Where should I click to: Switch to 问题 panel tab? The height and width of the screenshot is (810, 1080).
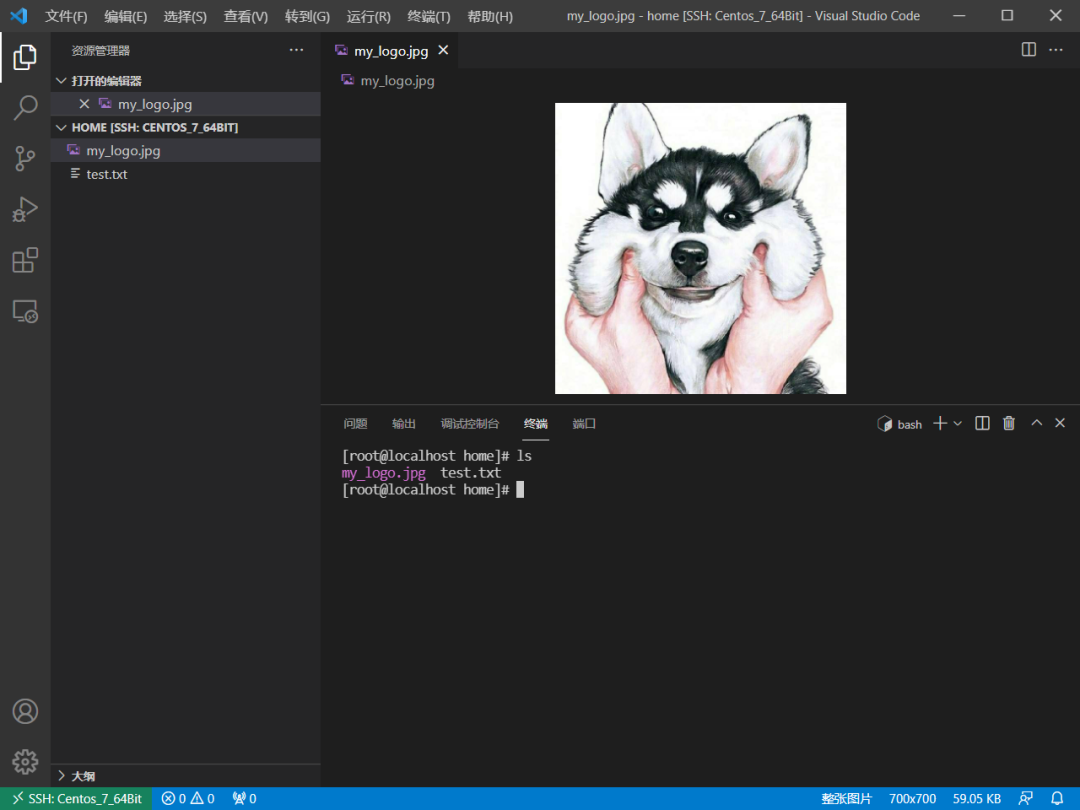tap(355, 424)
